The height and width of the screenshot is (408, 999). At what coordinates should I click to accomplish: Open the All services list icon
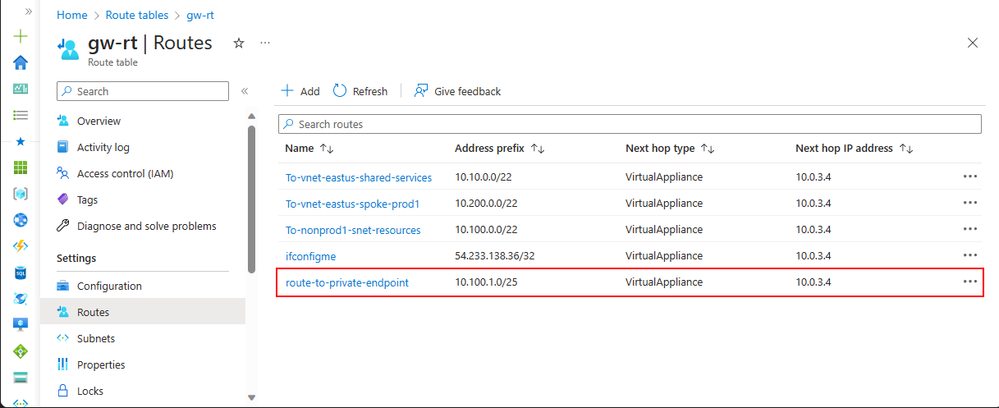21,115
